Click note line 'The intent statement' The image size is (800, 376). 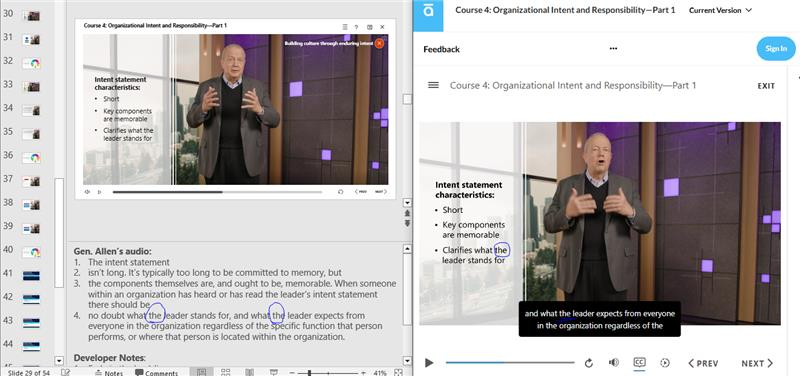pyautogui.click(x=129, y=262)
